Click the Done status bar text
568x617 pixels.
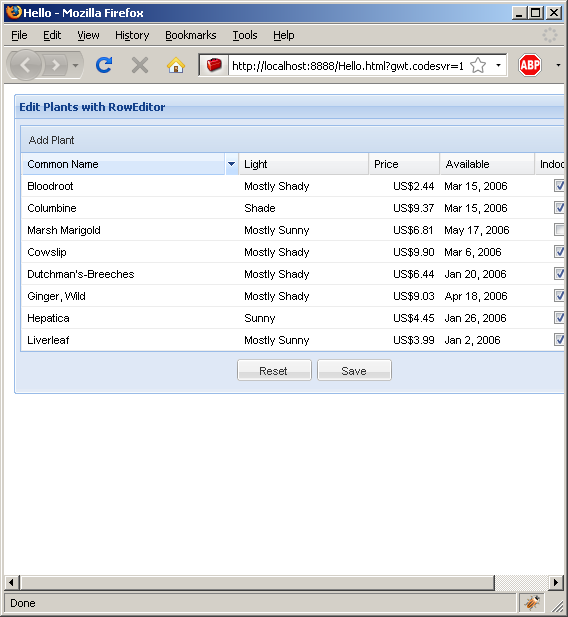(23, 603)
